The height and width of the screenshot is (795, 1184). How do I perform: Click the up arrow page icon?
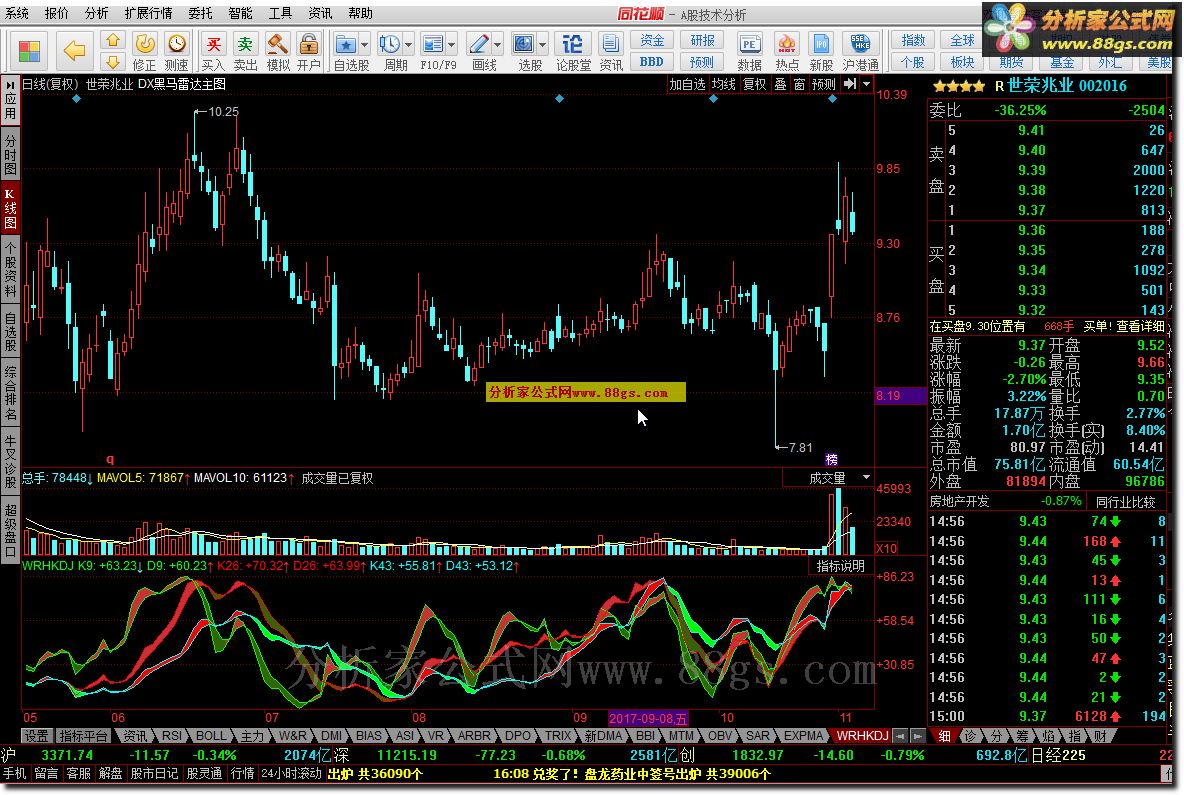pyautogui.click(x=112, y=40)
